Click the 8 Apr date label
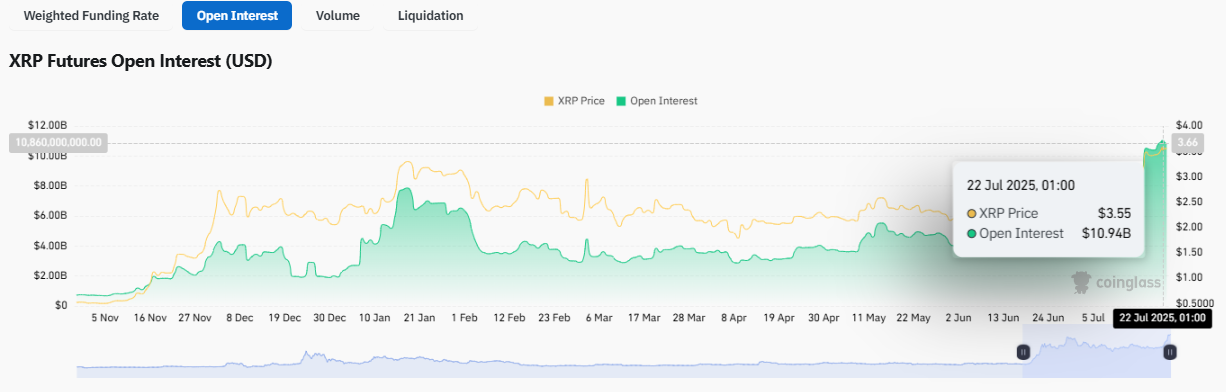Image resolution: width=1226 pixels, height=392 pixels. click(x=733, y=318)
